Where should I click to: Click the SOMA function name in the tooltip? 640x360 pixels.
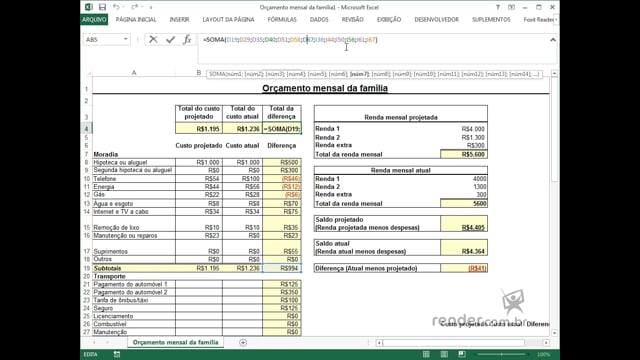(x=216, y=74)
